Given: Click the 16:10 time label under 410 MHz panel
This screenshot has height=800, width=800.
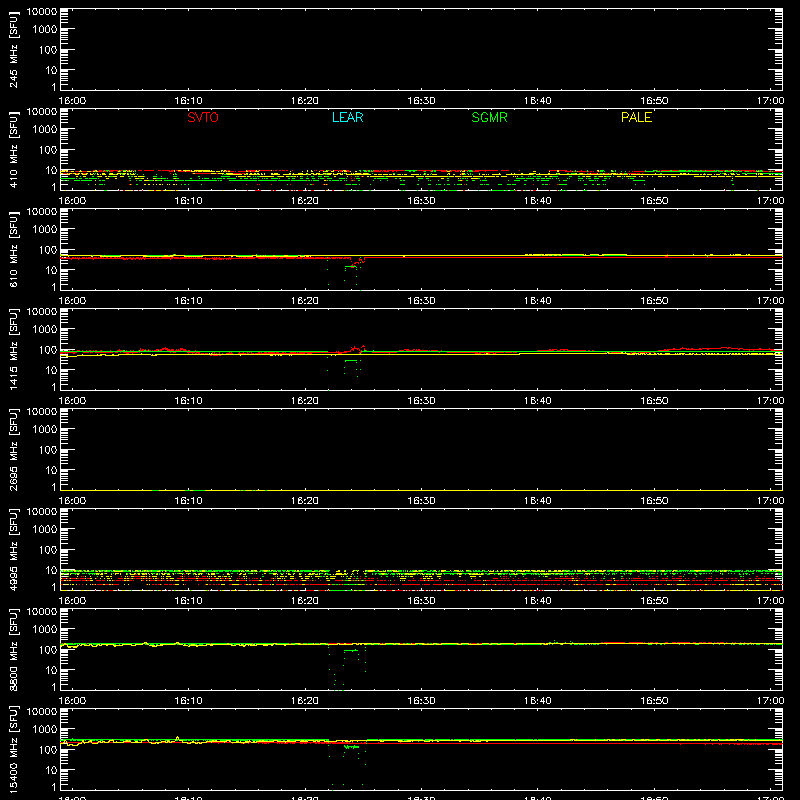Looking at the screenshot, I should (188, 201).
